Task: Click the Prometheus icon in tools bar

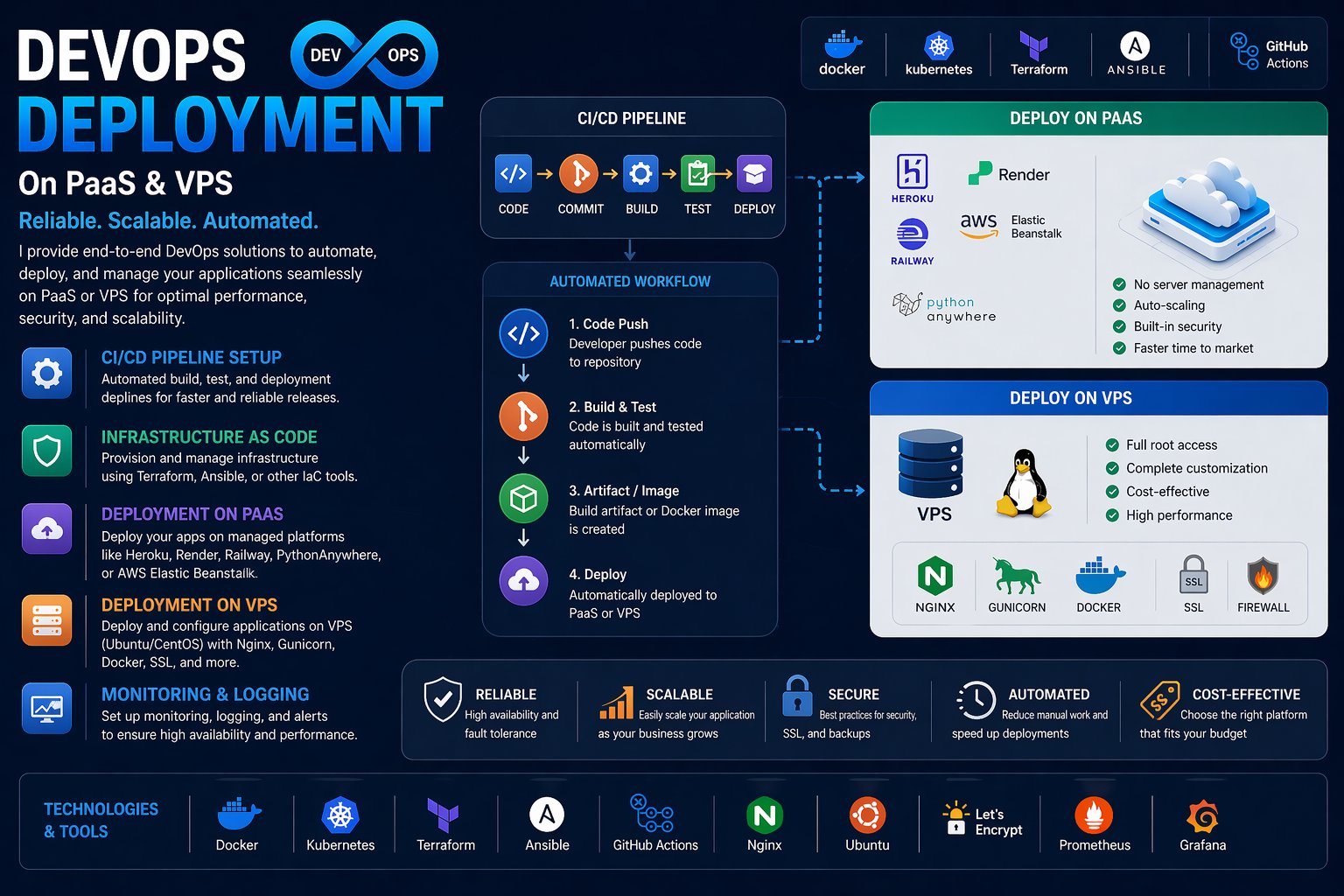Action: pyautogui.click(x=1094, y=815)
